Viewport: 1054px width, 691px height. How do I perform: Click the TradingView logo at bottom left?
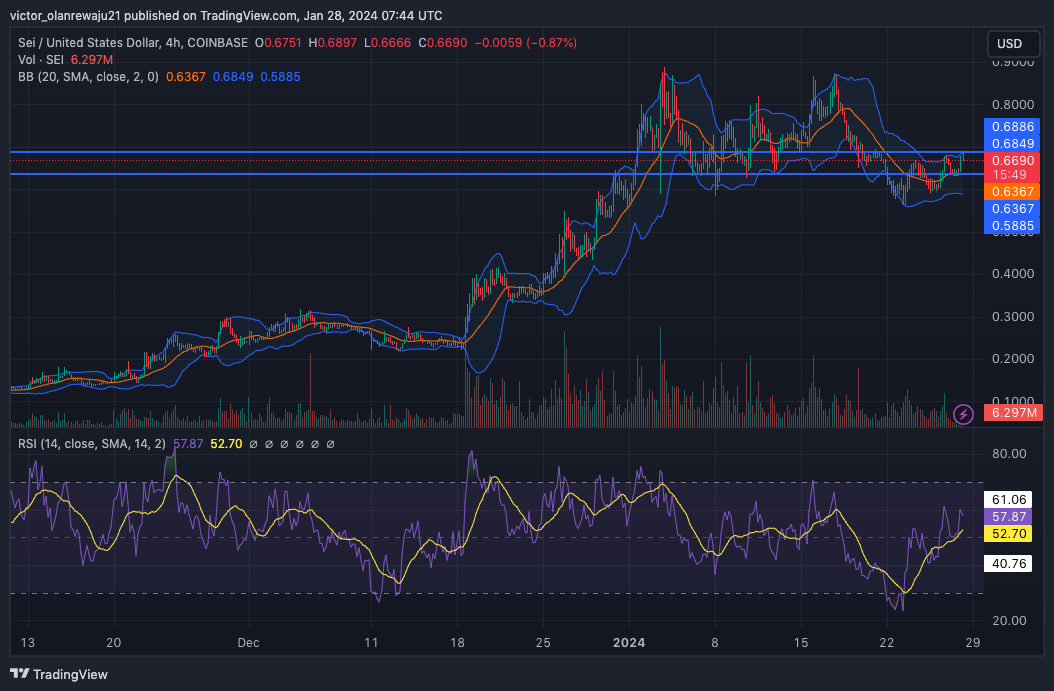[x=59, y=674]
